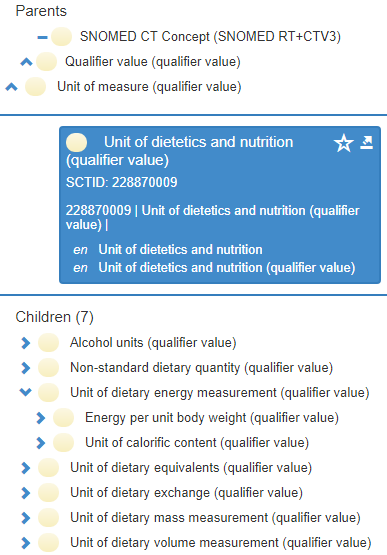Collapse Unit of dietary energy measurement node
This screenshot has height=555, width=387.
pos(25,392)
